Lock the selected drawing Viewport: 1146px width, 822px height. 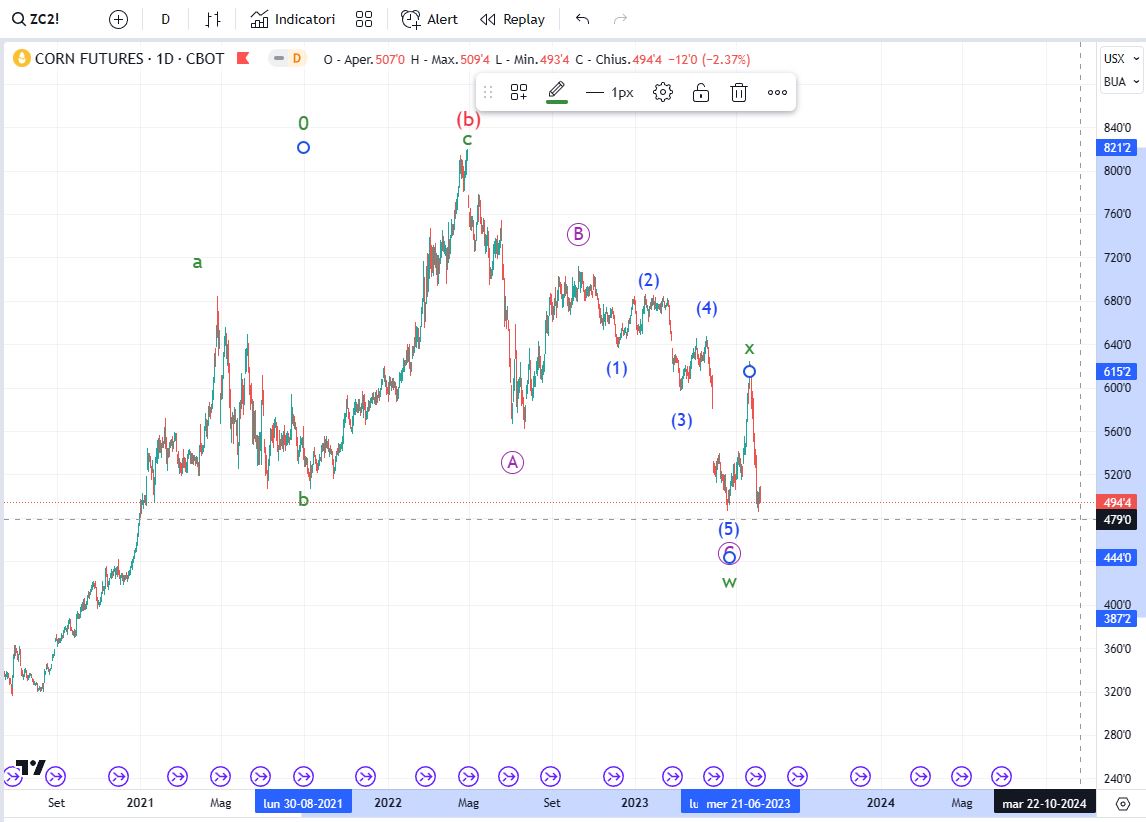click(x=701, y=92)
